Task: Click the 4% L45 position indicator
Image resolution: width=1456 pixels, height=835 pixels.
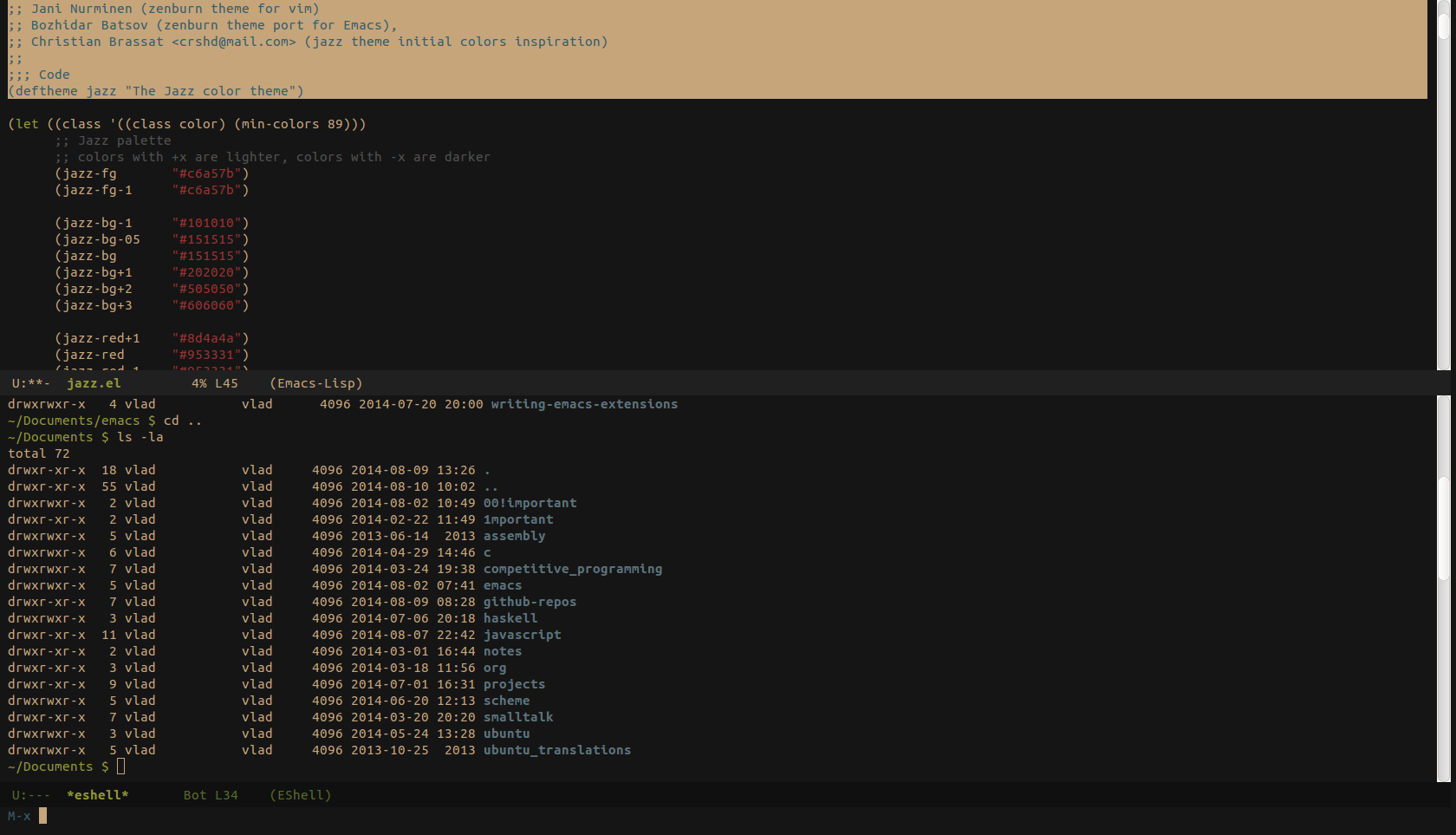Action: coord(215,383)
